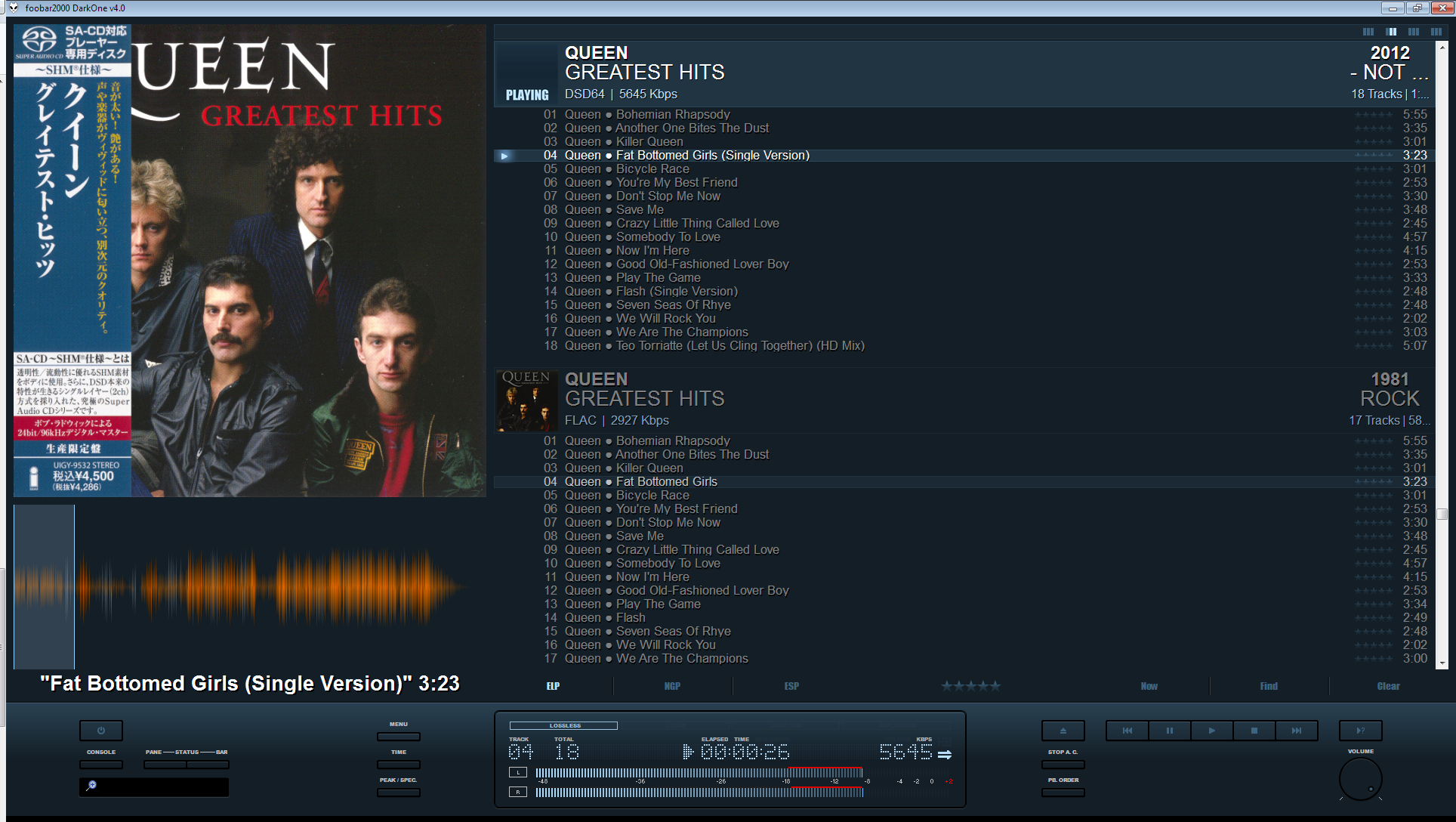The width and height of the screenshot is (1456, 822).
Task: Click the Clear button
Action: 1388,686
